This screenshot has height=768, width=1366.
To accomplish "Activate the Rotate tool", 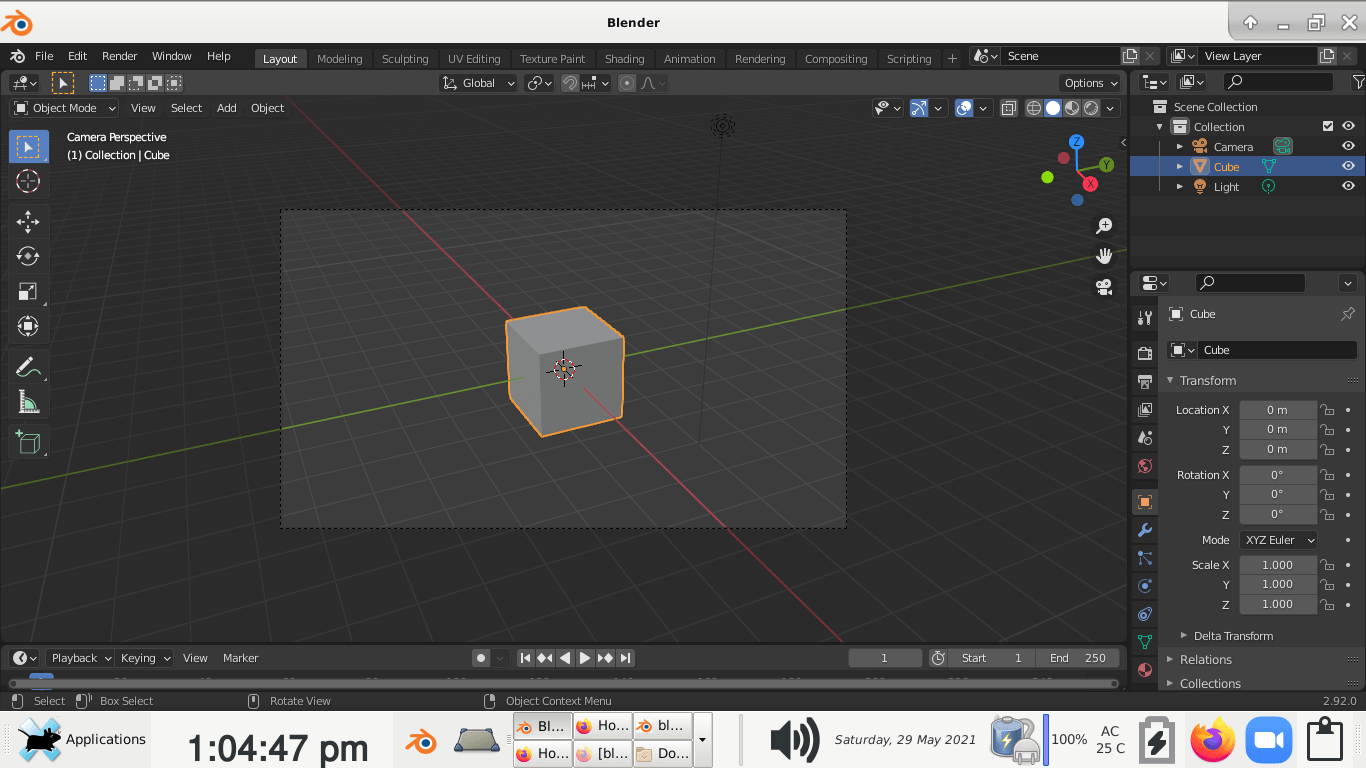I will coord(27,256).
